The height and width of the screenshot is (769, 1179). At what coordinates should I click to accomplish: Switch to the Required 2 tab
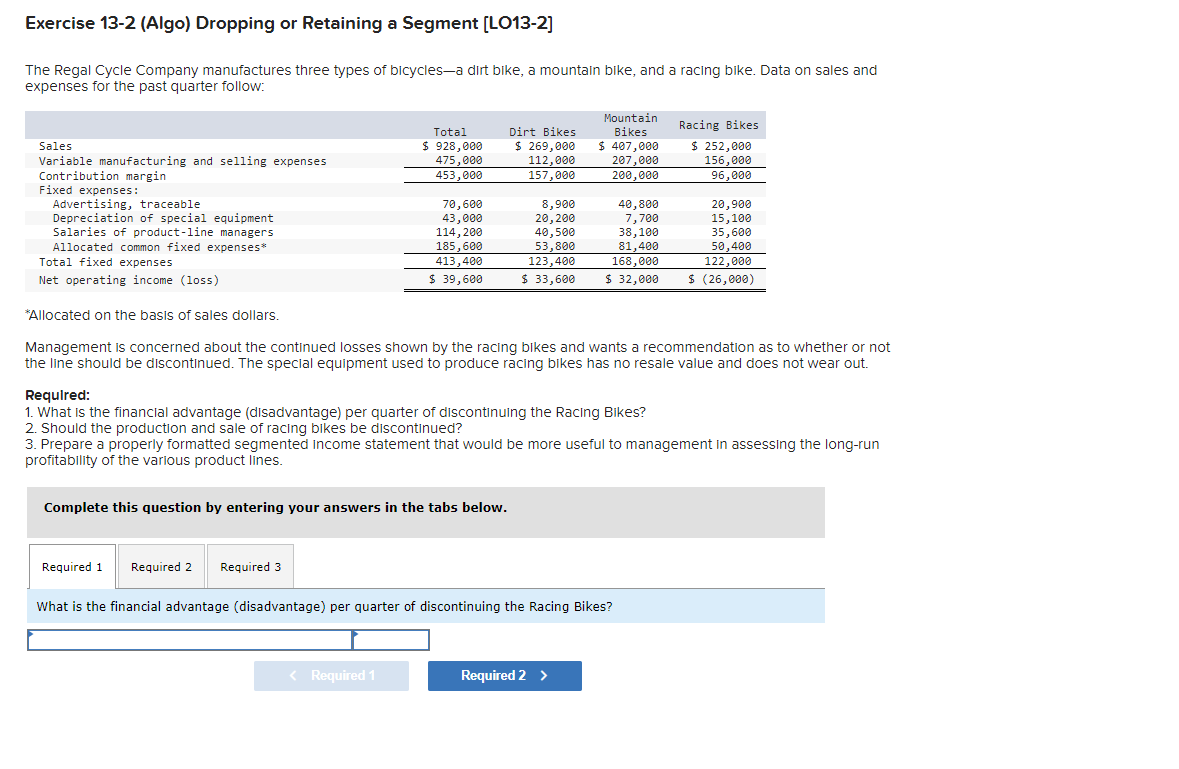click(x=160, y=566)
